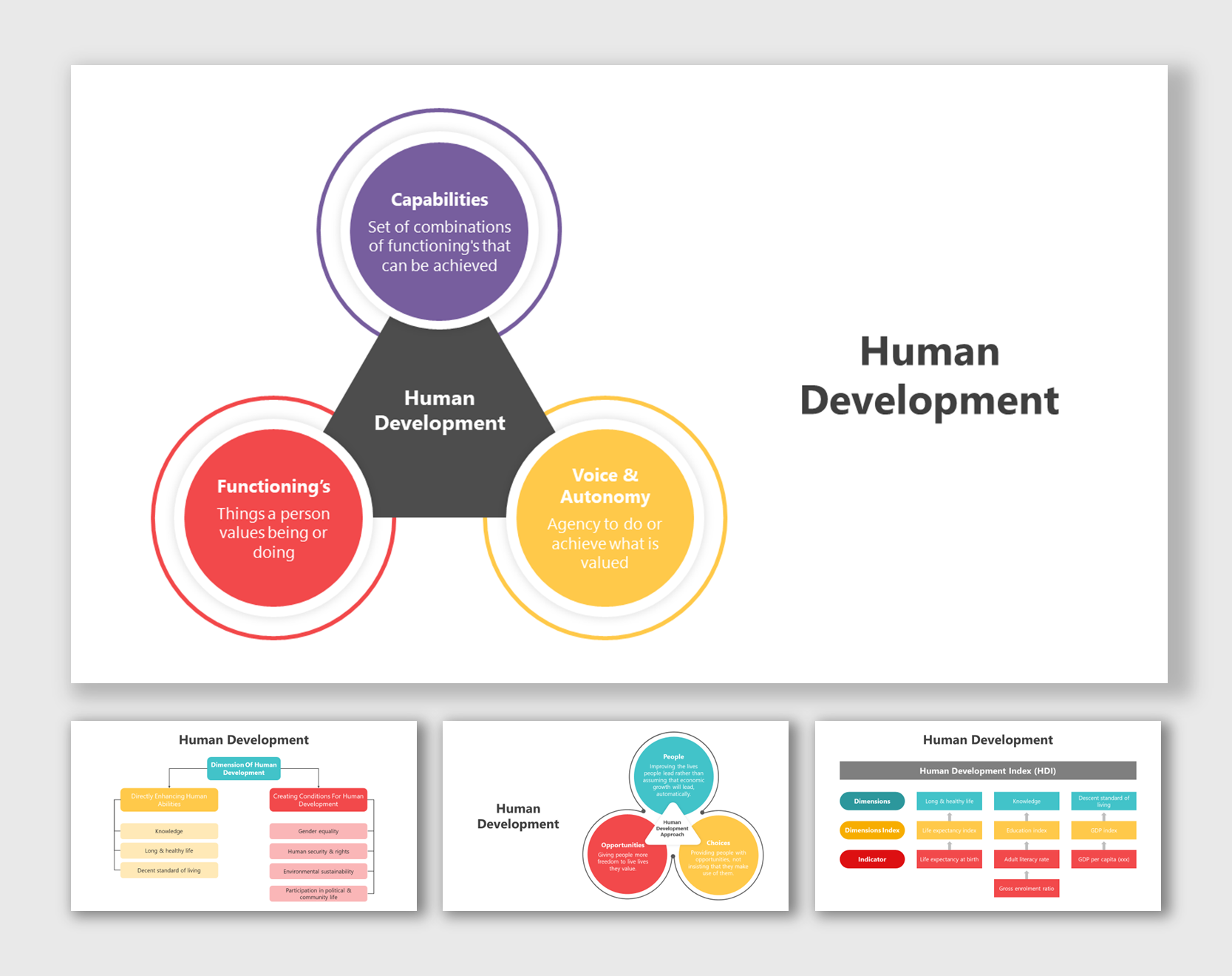
Task: Select the 'Knowledge' box under Human Abilities
Action: 169,831
